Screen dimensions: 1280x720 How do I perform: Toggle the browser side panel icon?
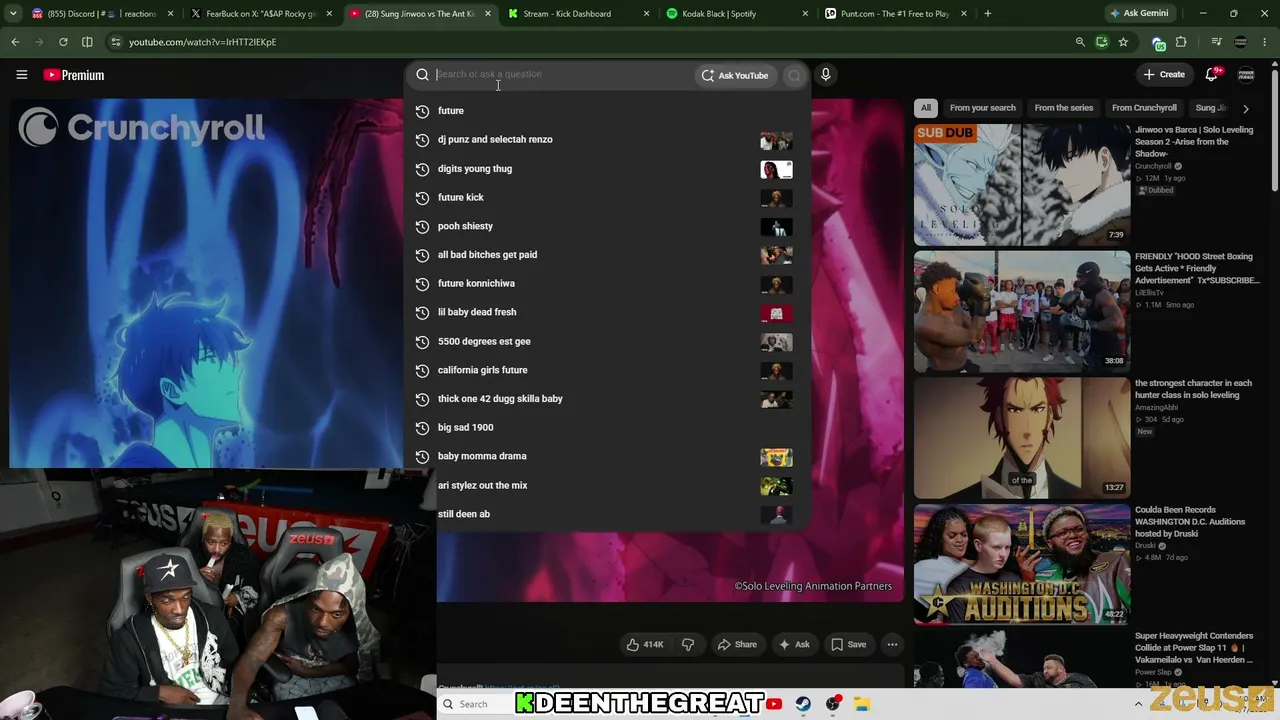pos(87,42)
